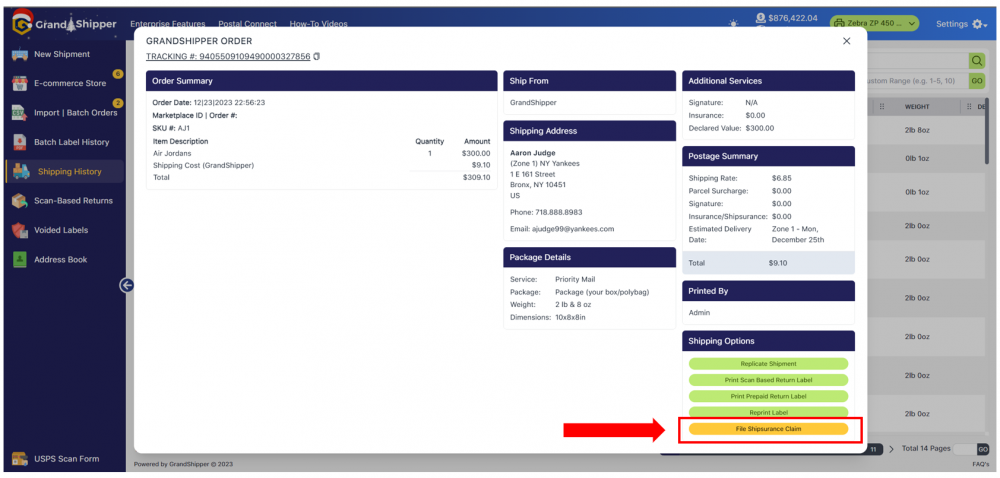Click the GrandShipper logo
1000x478 pixels.
[64, 23]
